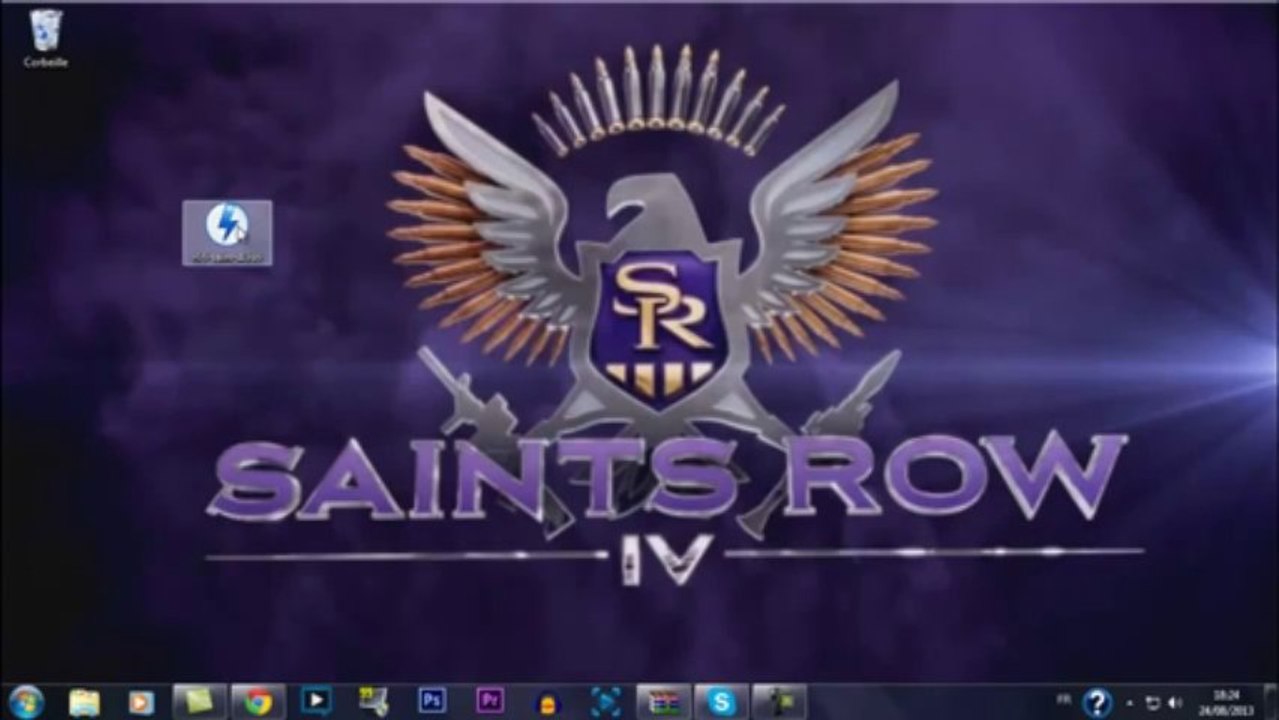Launch Windows Media Player from taskbar

(141, 703)
